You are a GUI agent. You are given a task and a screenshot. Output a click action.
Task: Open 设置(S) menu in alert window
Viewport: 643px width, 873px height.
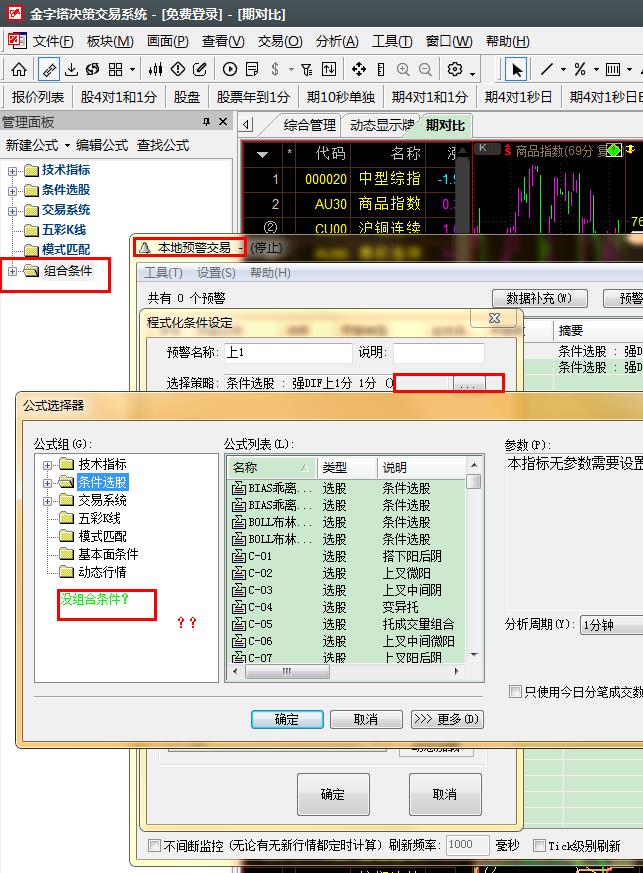coord(216,273)
